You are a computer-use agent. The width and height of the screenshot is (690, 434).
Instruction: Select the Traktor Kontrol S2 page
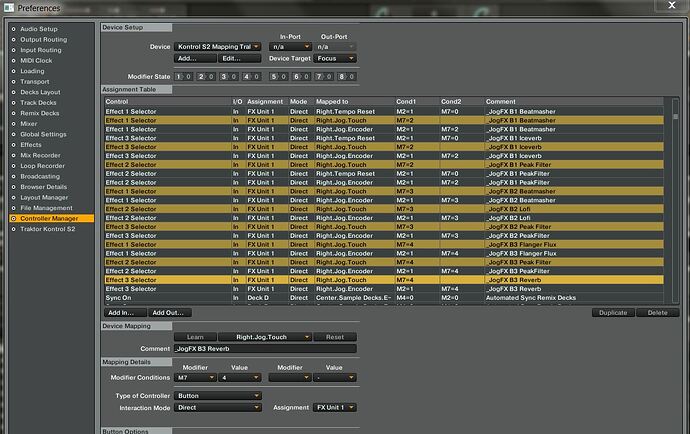[x=48, y=228]
